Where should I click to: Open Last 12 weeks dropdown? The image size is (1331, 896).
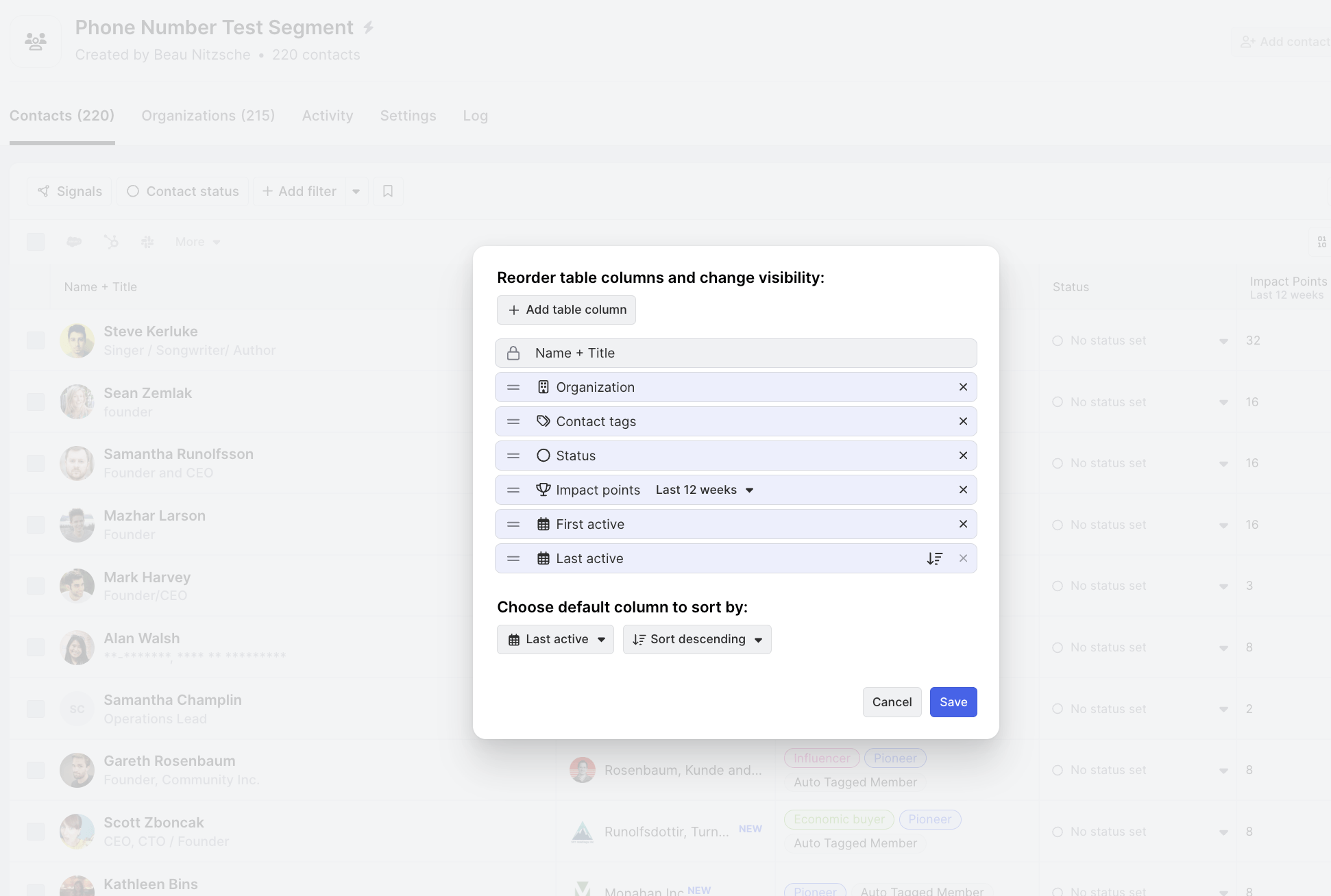705,490
